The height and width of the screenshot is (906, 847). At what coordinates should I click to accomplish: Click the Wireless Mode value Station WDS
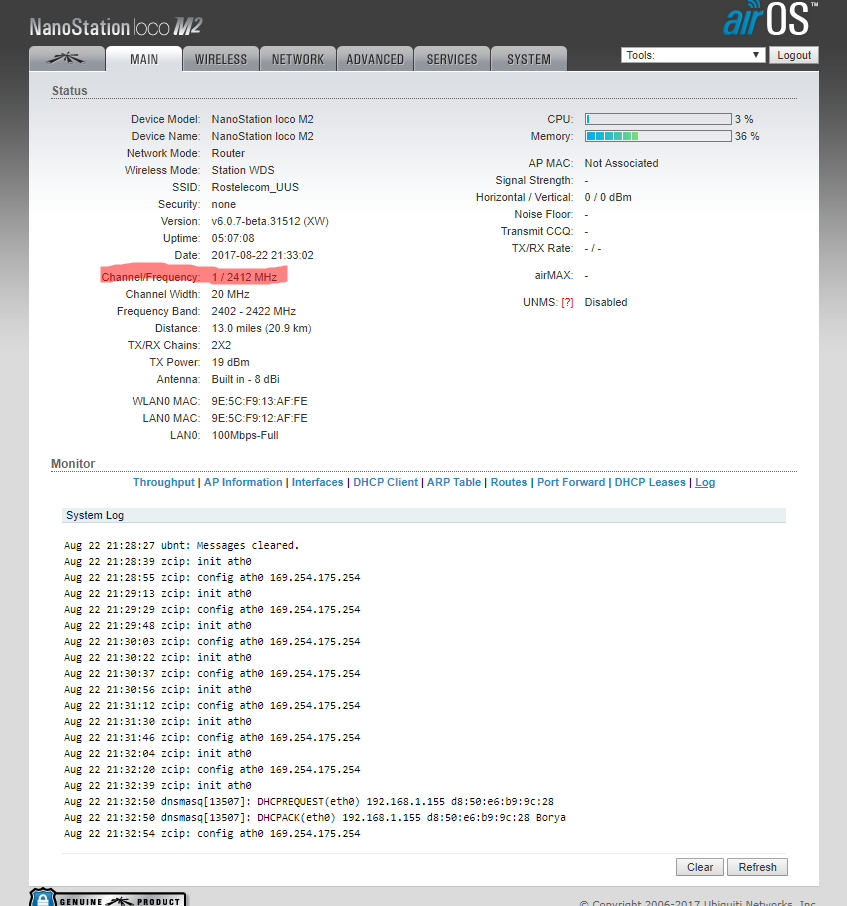(243, 170)
